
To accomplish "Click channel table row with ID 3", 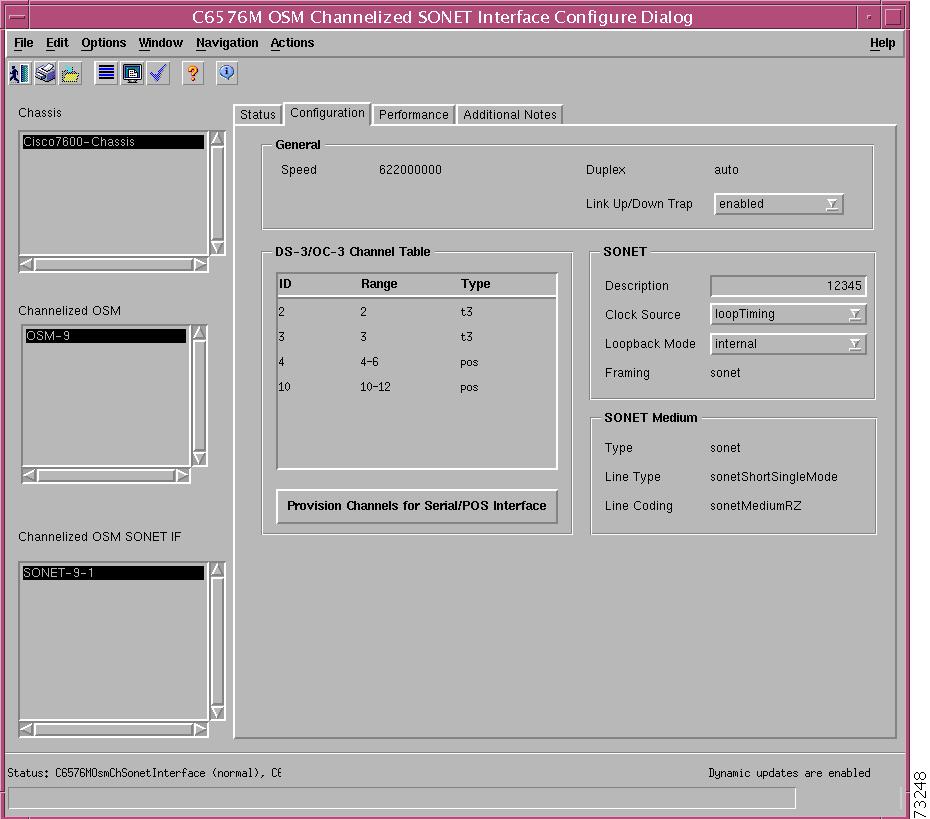I will tap(416, 337).
